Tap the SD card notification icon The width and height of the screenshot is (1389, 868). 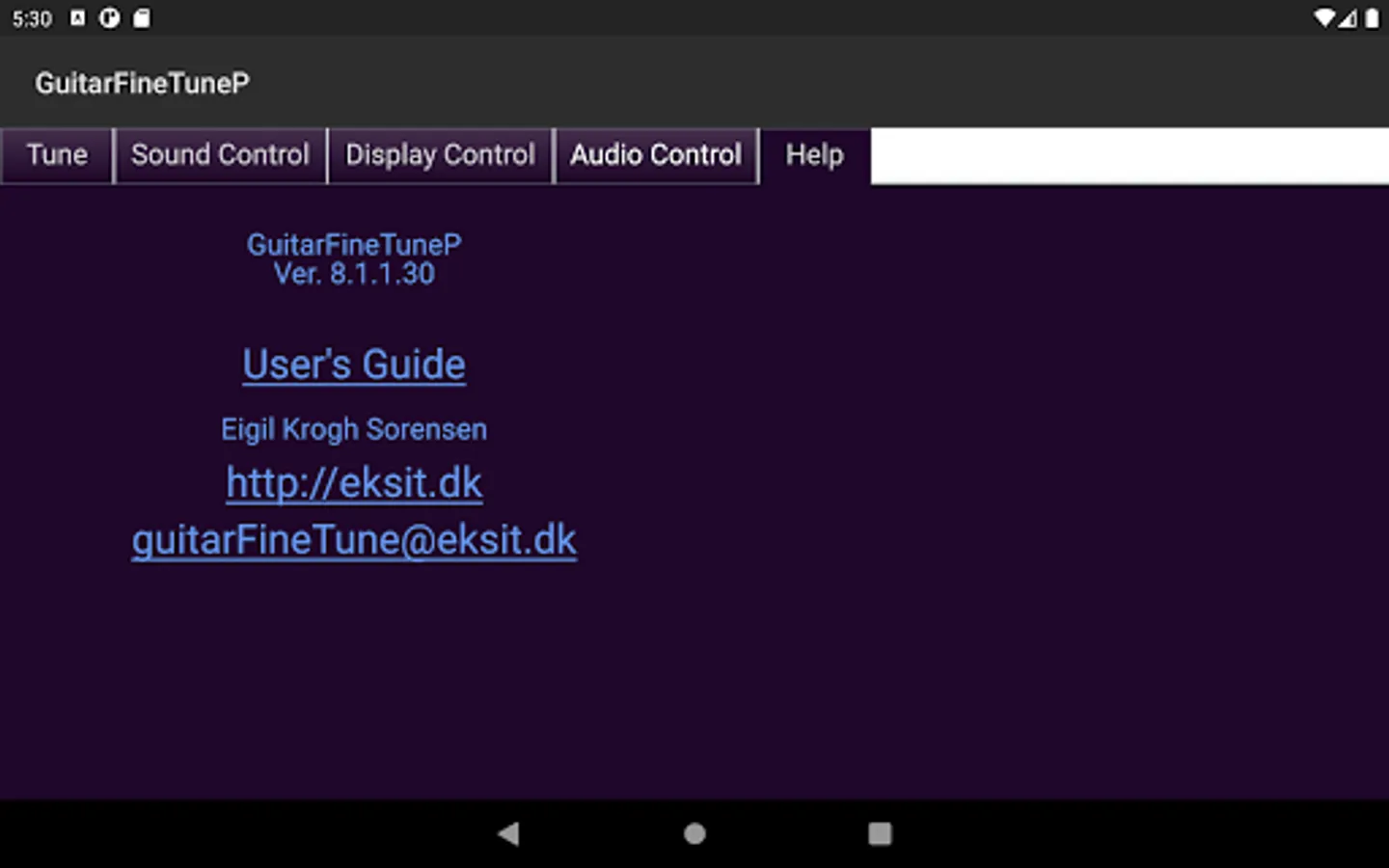[x=141, y=18]
